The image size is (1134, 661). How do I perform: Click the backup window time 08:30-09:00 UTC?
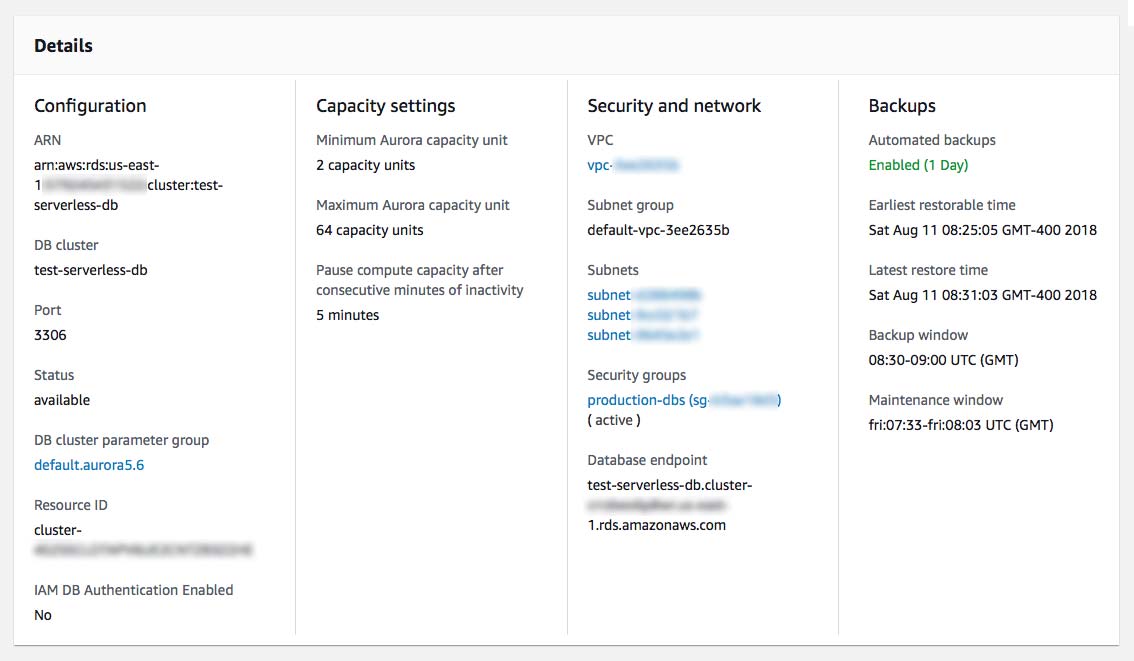[943, 360]
